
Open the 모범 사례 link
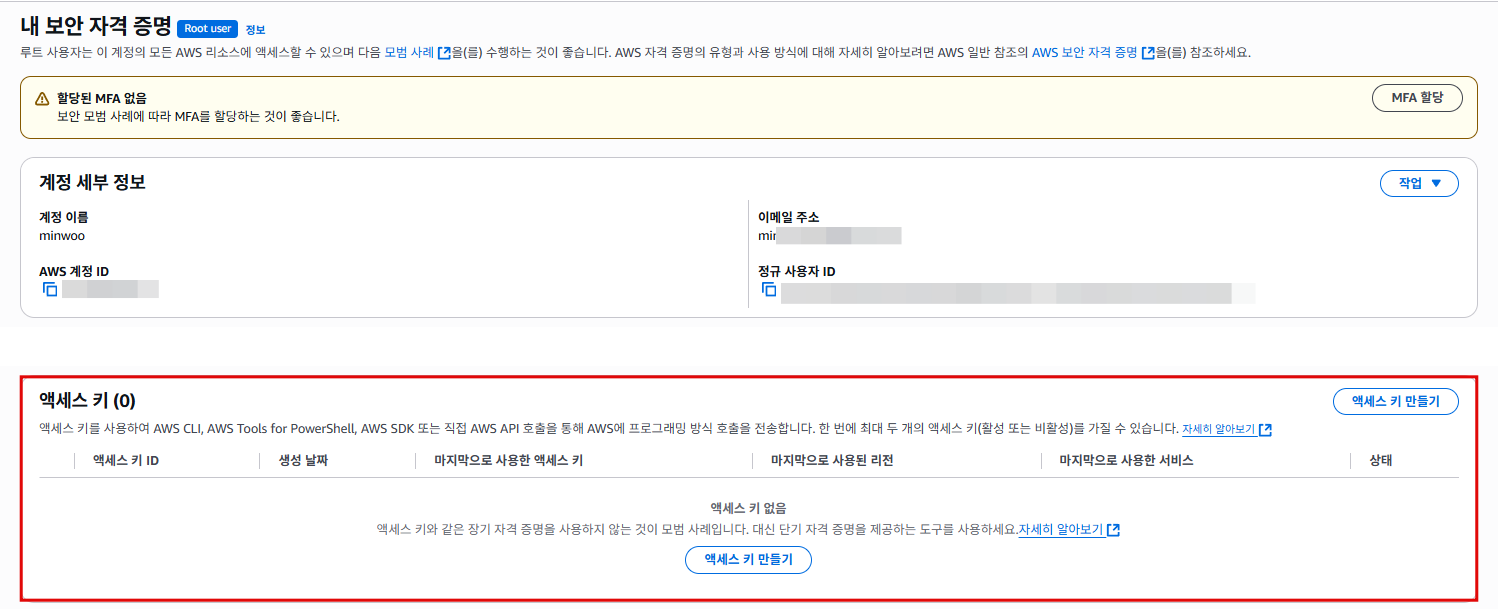coord(409,53)
